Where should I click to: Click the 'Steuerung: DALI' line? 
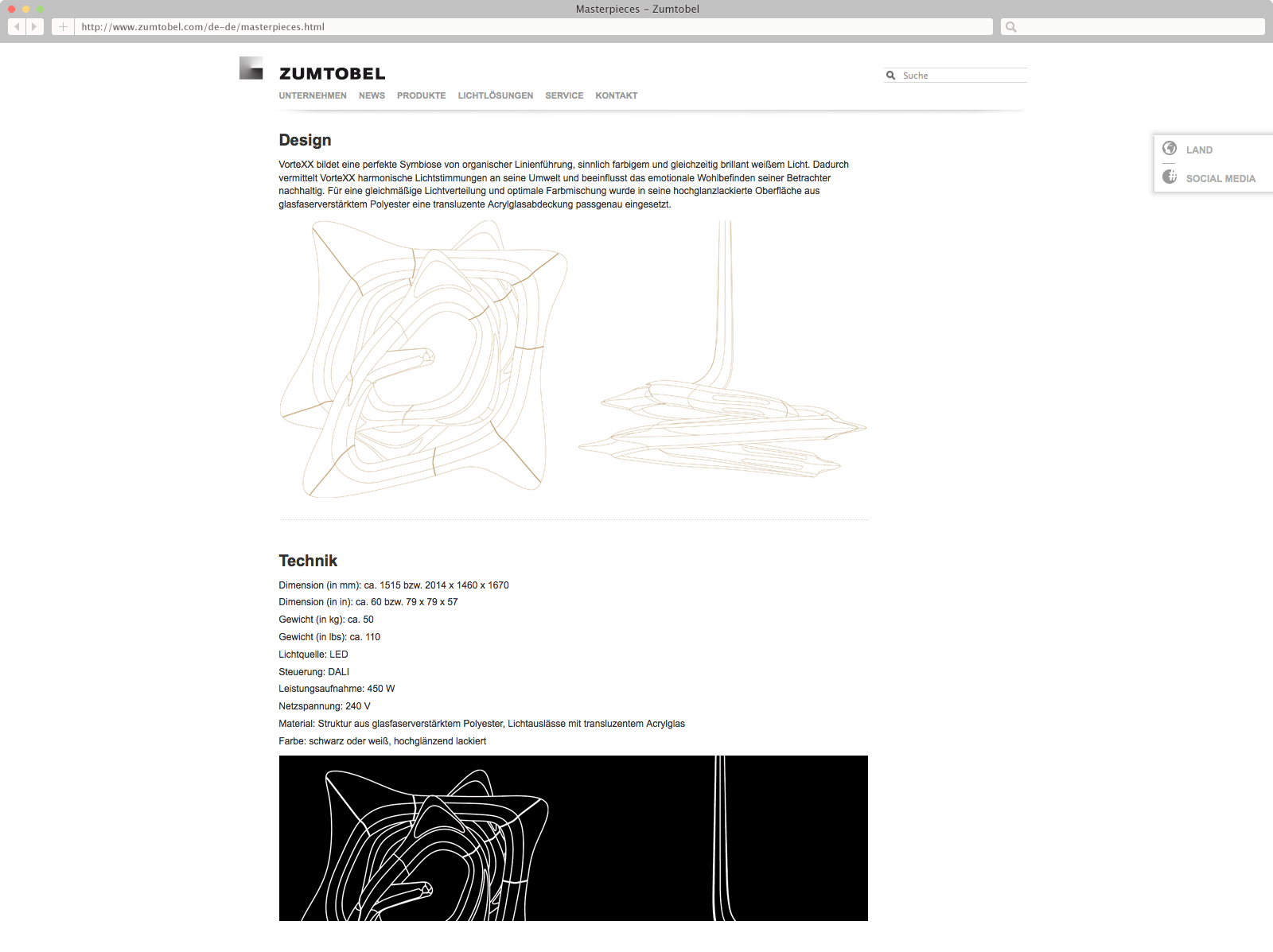[314, 672]
